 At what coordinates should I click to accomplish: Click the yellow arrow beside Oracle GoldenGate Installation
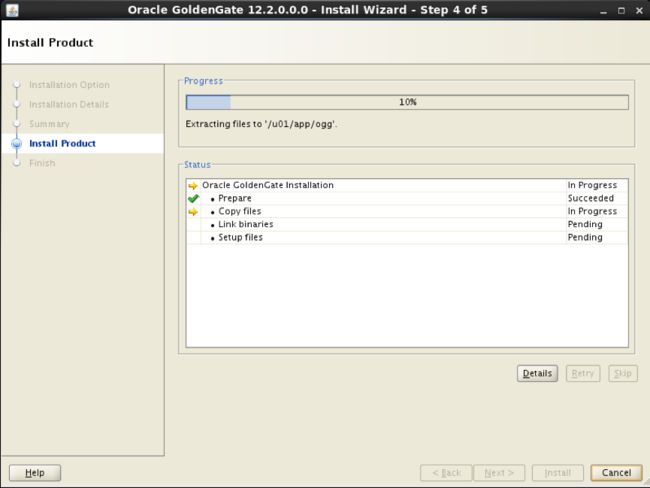(193, 185)
